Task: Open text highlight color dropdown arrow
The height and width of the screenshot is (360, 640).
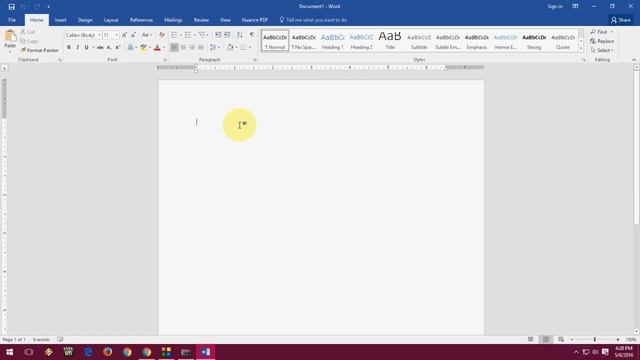Action: [150, 48]
